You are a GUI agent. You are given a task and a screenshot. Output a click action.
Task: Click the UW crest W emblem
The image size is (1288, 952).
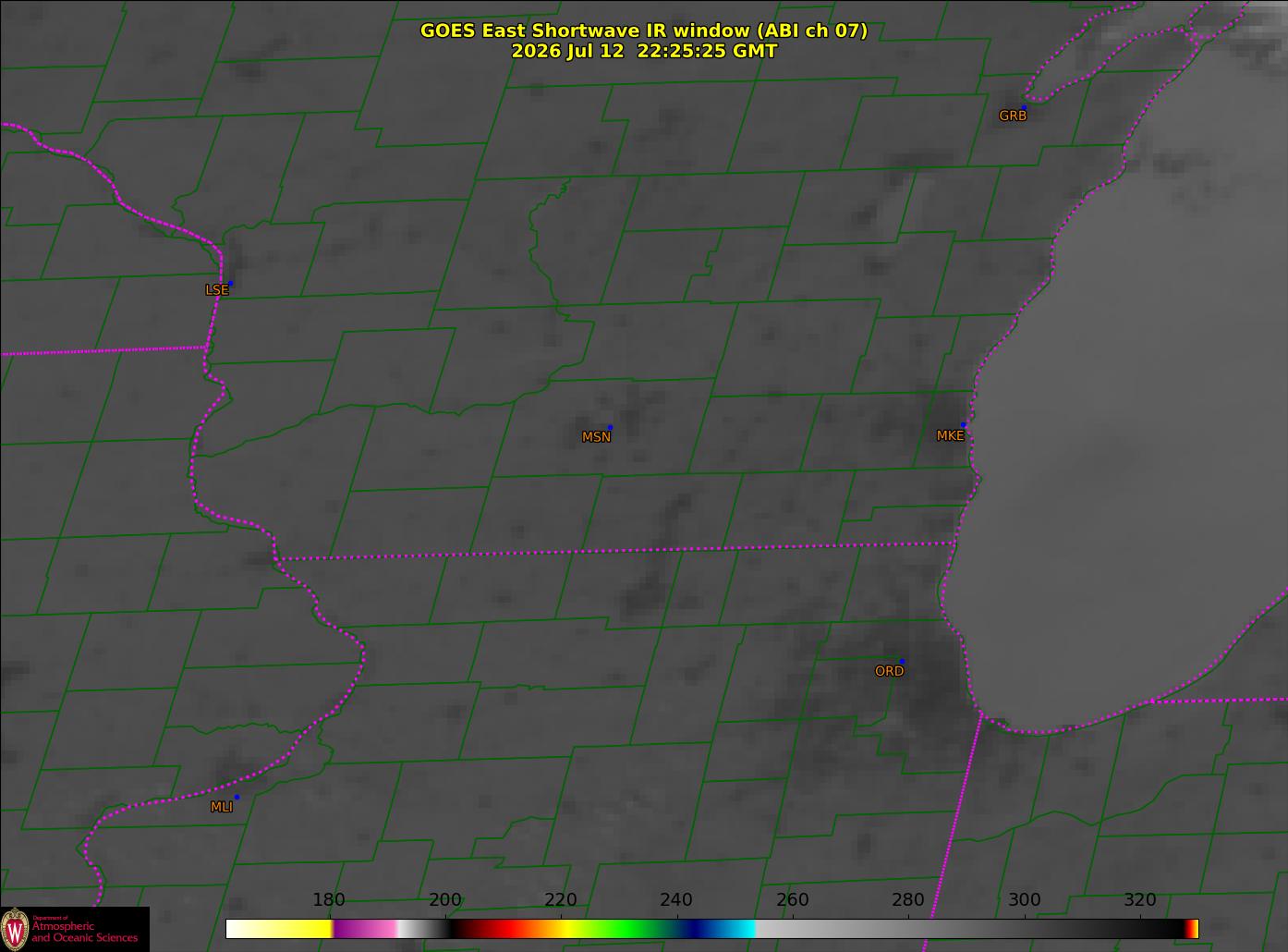click(x=15, y=929)
